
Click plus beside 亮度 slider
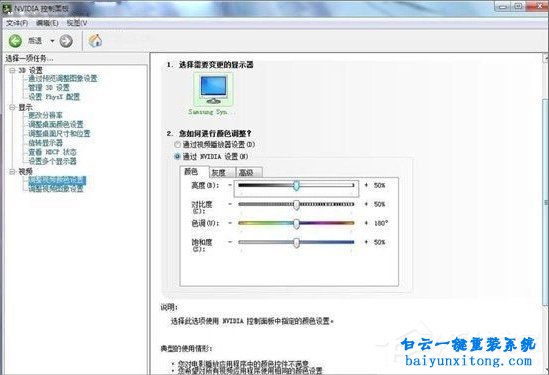click(x=366, y=185)
